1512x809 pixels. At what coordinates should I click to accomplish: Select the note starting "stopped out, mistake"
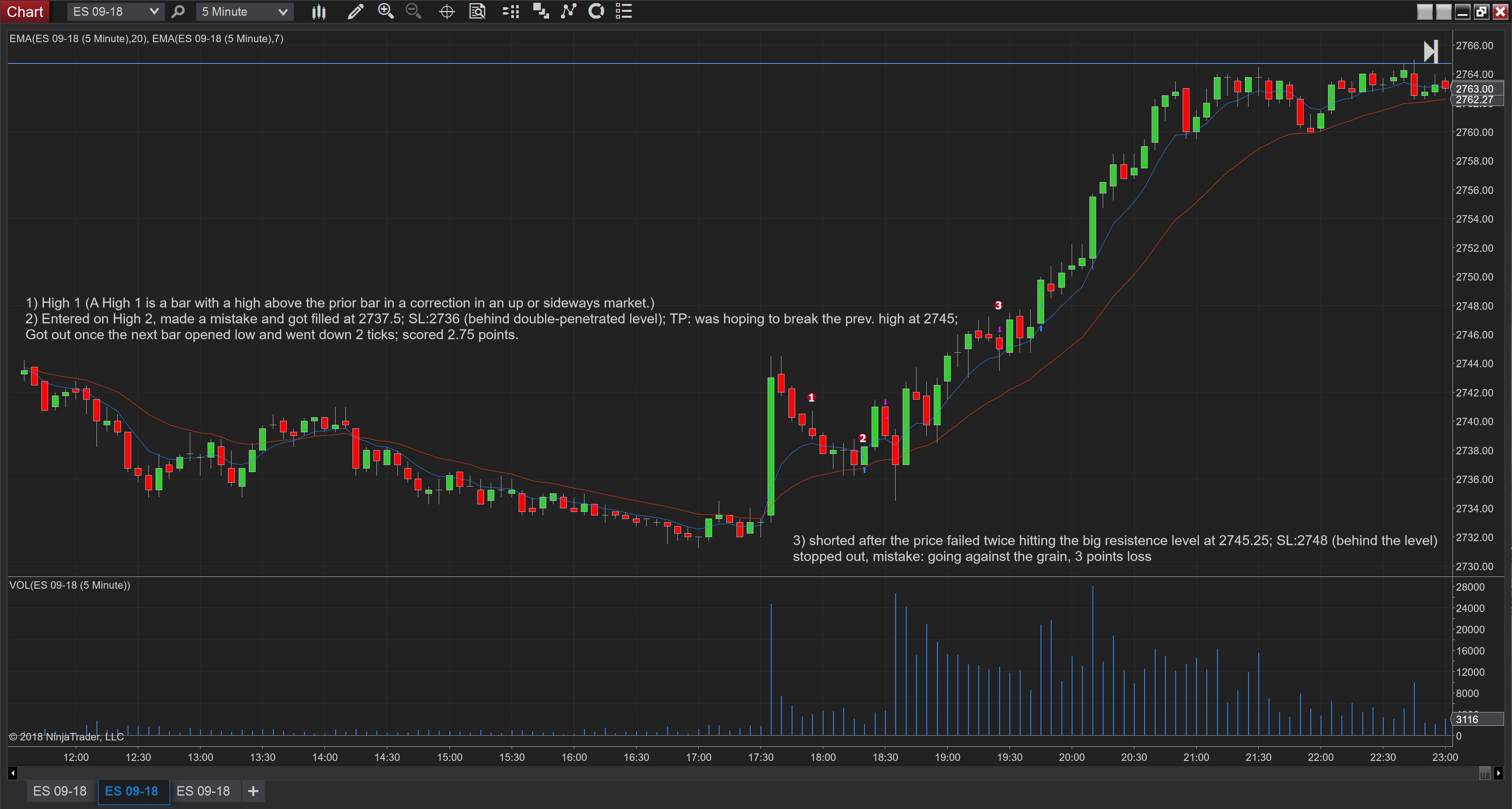[x=972, y=556]
